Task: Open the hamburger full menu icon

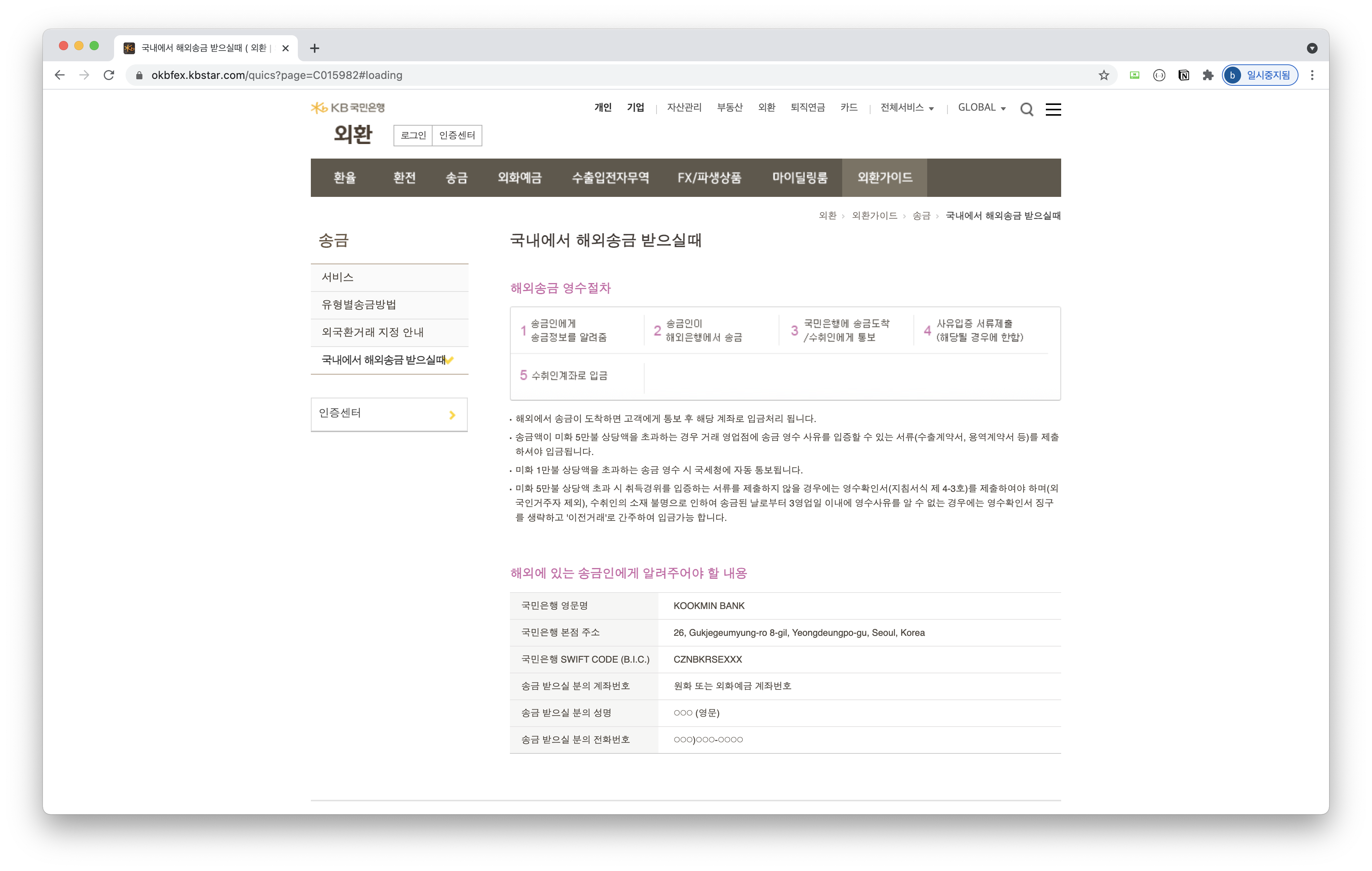Action: [1053, 110]
